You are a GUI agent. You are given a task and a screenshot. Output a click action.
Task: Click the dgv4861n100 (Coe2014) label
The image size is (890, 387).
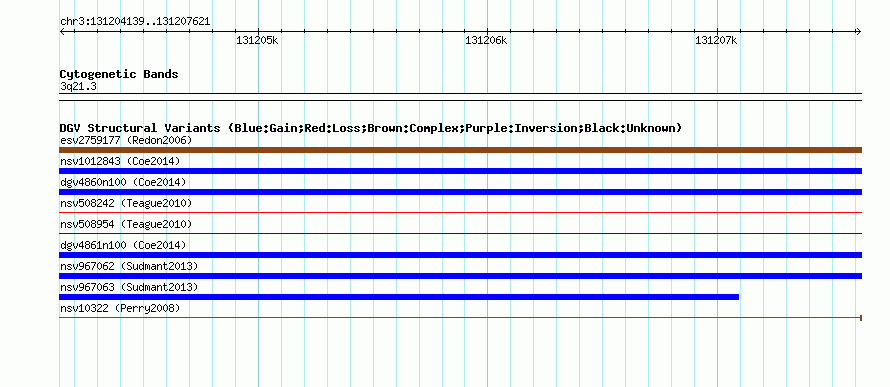123,245
